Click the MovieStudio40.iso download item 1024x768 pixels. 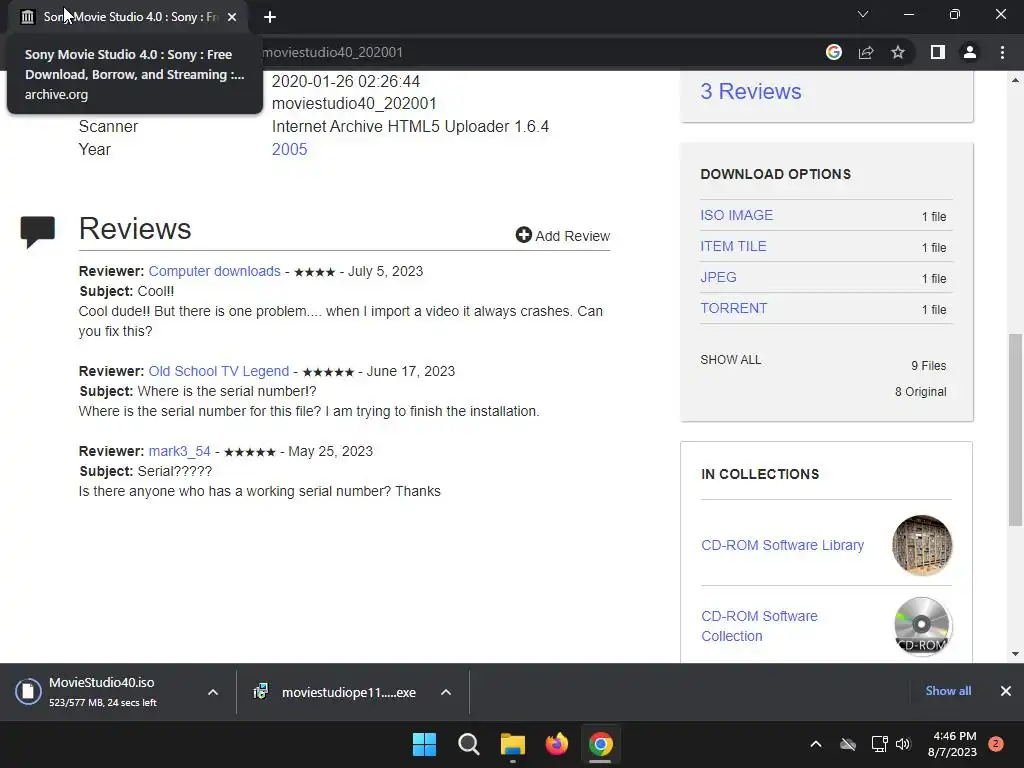click(101, 692)
